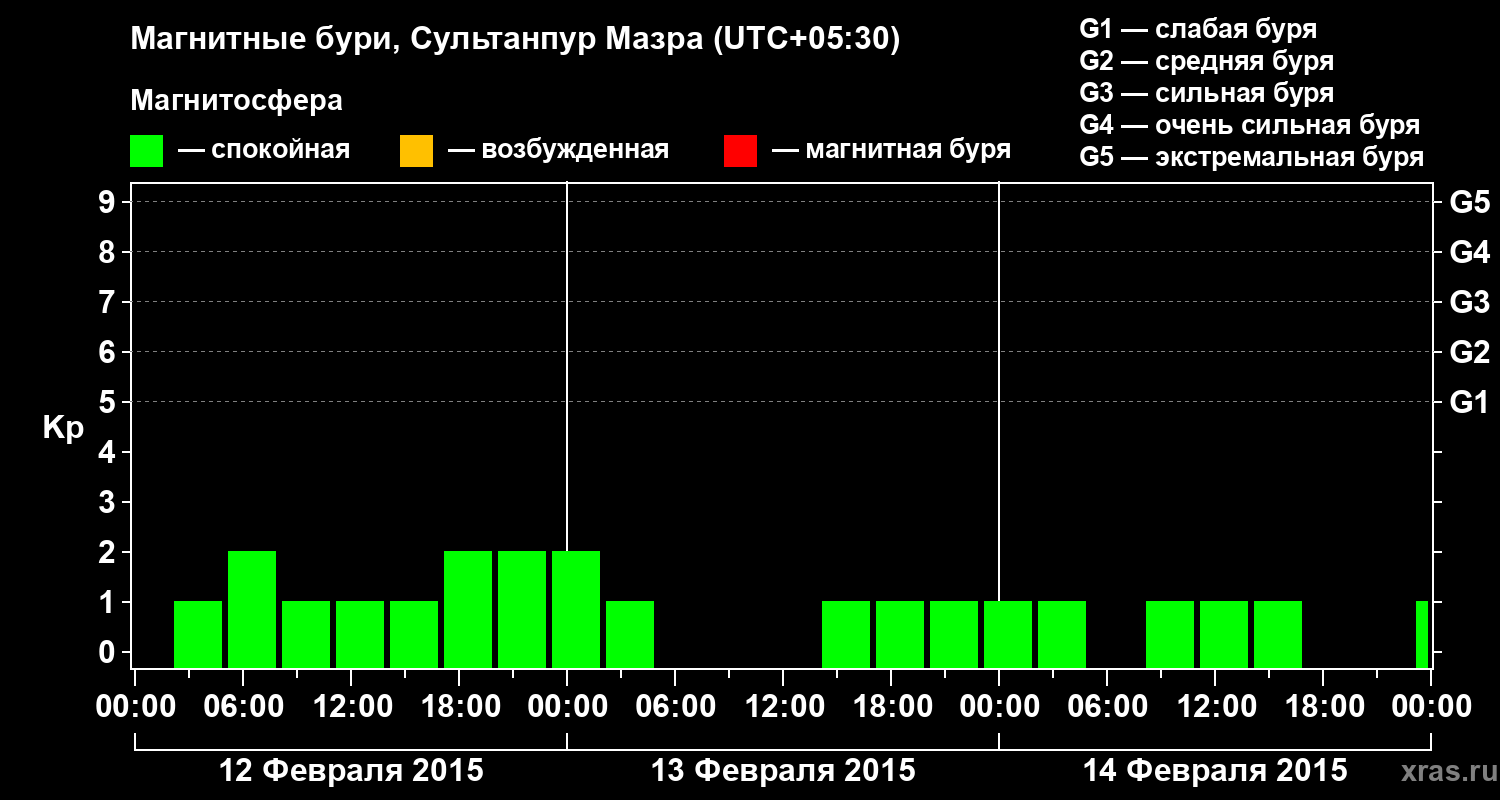This screenshot has width=1500, height=800.
Task: Click the green 'спокойная' legend swatch
Action: (x=147, y=151)
